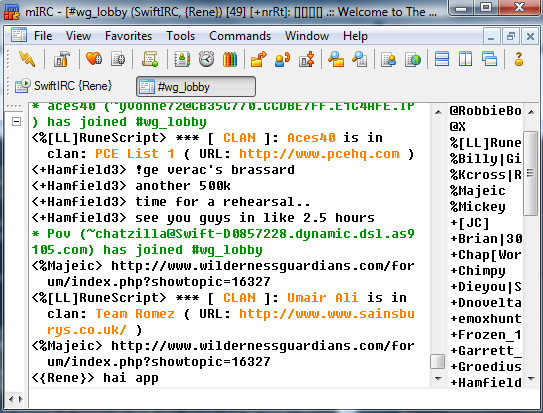This screenshot has height=413, width=543.
Task: Click the nick list scrollbar thumb
Action: pyautogui.click(x=531, y=173)
